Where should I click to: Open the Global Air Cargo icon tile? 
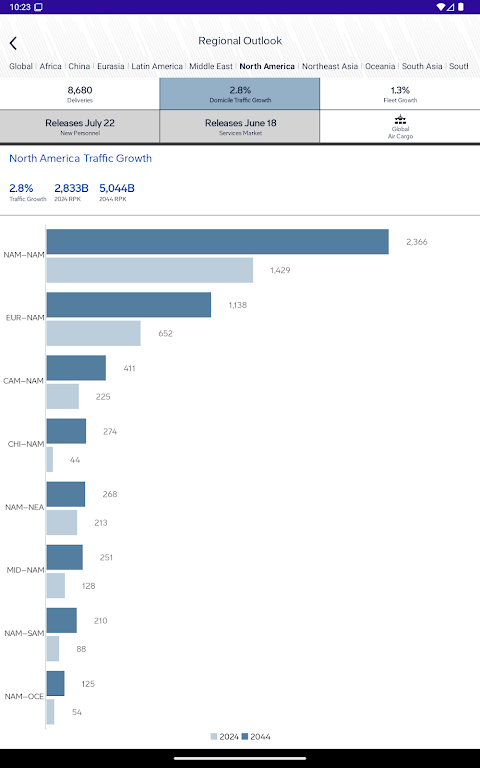point(400,126)
